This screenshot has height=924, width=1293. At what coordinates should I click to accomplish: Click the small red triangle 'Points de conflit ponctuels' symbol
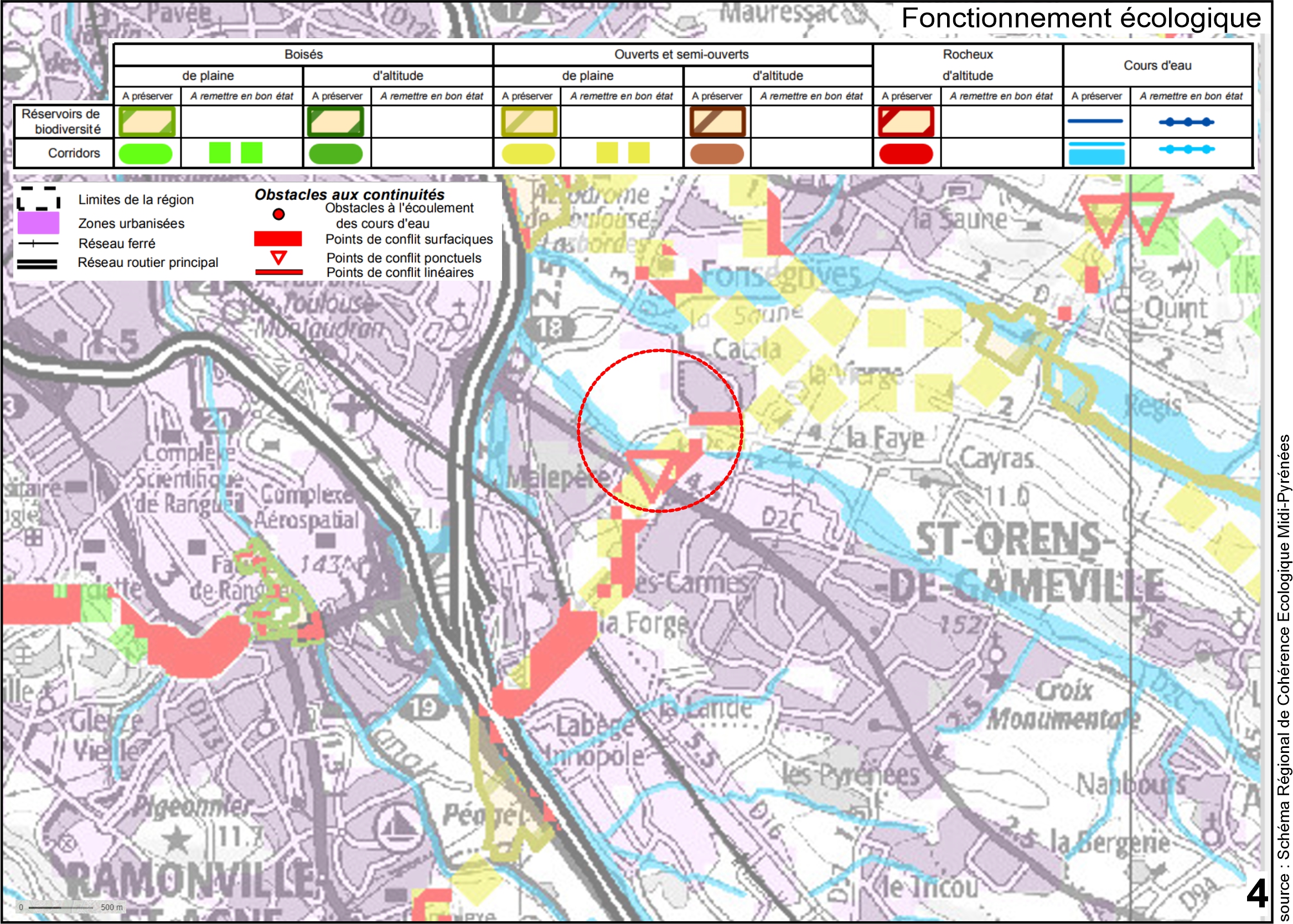pos(278,258)
